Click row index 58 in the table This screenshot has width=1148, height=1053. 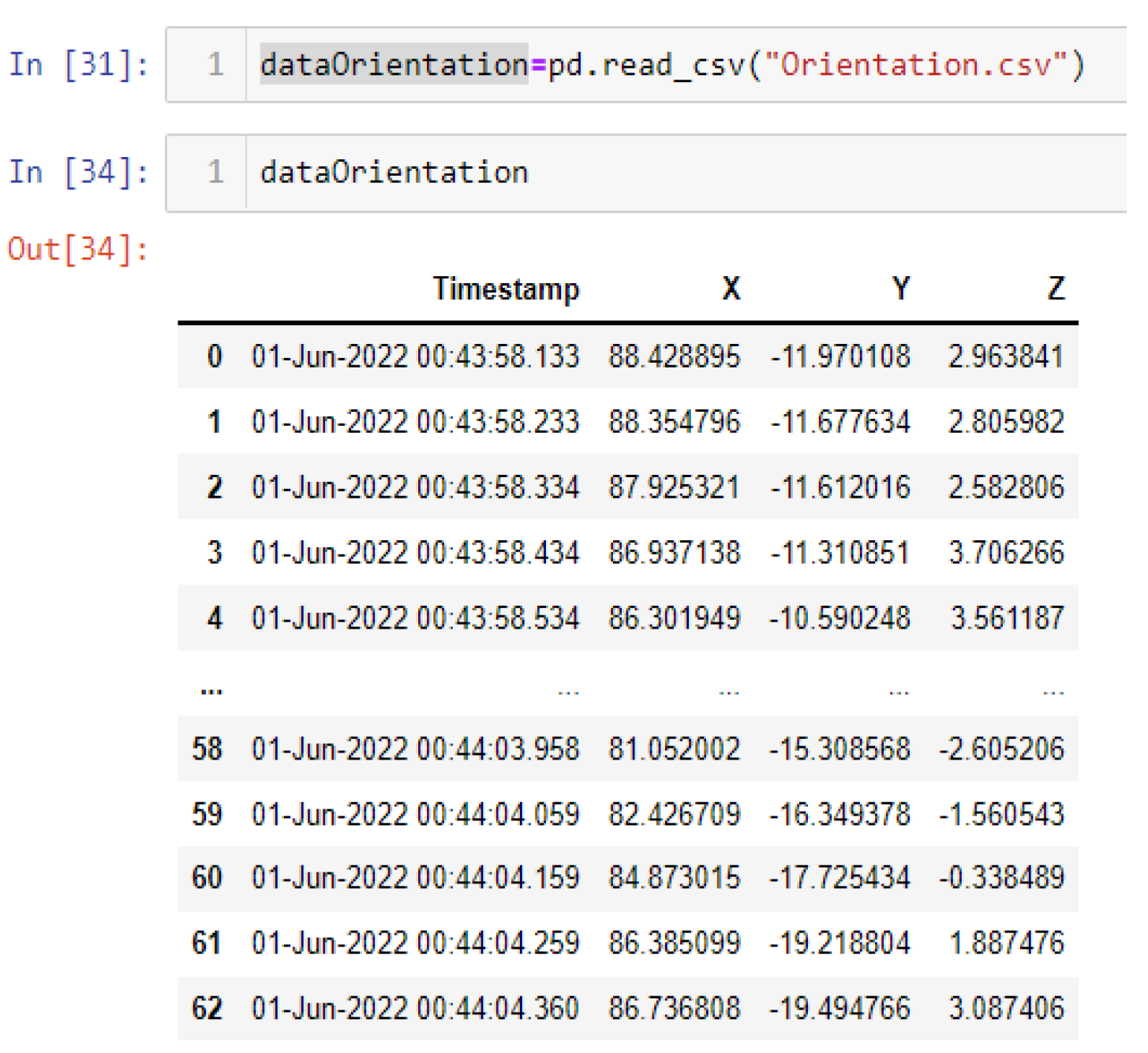[x=207, y=749]
